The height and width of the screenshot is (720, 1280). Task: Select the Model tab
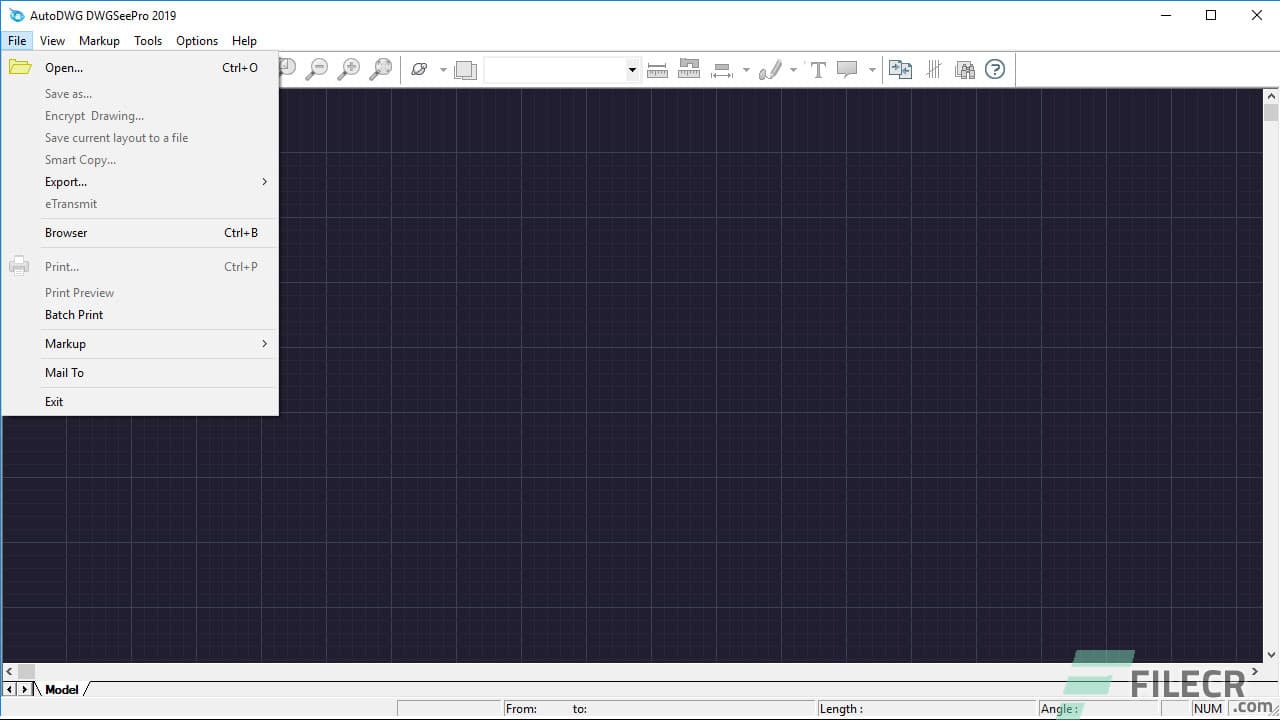(62, 689)
